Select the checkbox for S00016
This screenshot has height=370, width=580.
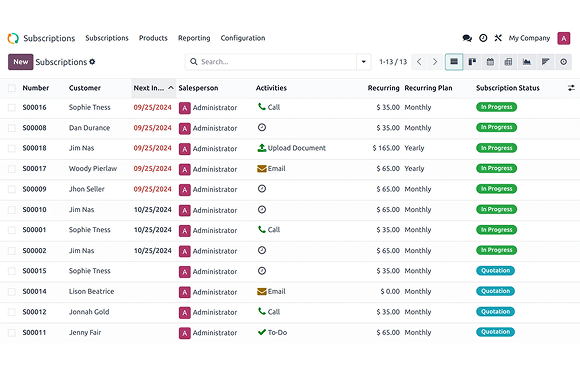(12, 108)
